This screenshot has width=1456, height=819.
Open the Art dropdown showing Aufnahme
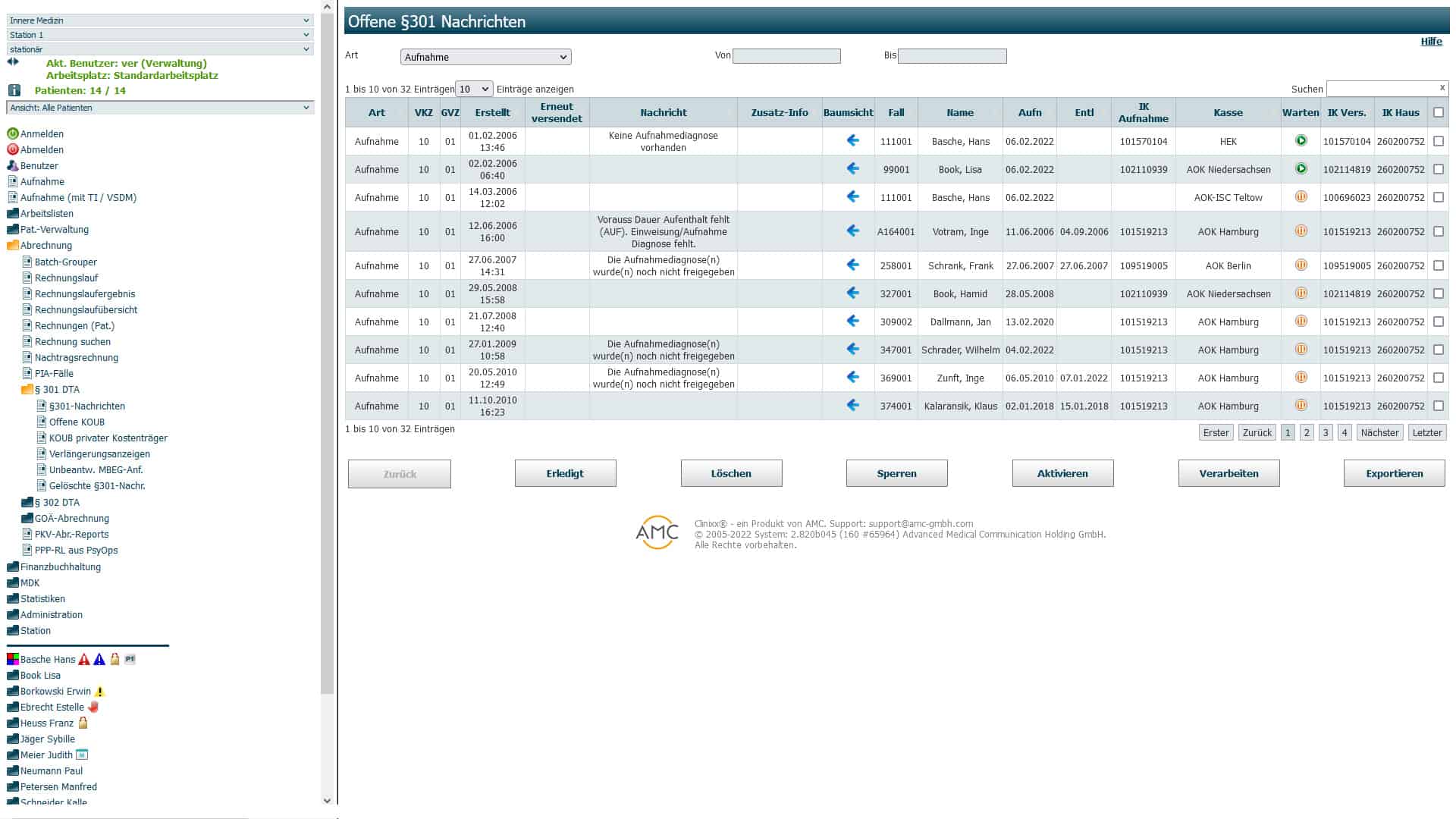click(485, 57)
